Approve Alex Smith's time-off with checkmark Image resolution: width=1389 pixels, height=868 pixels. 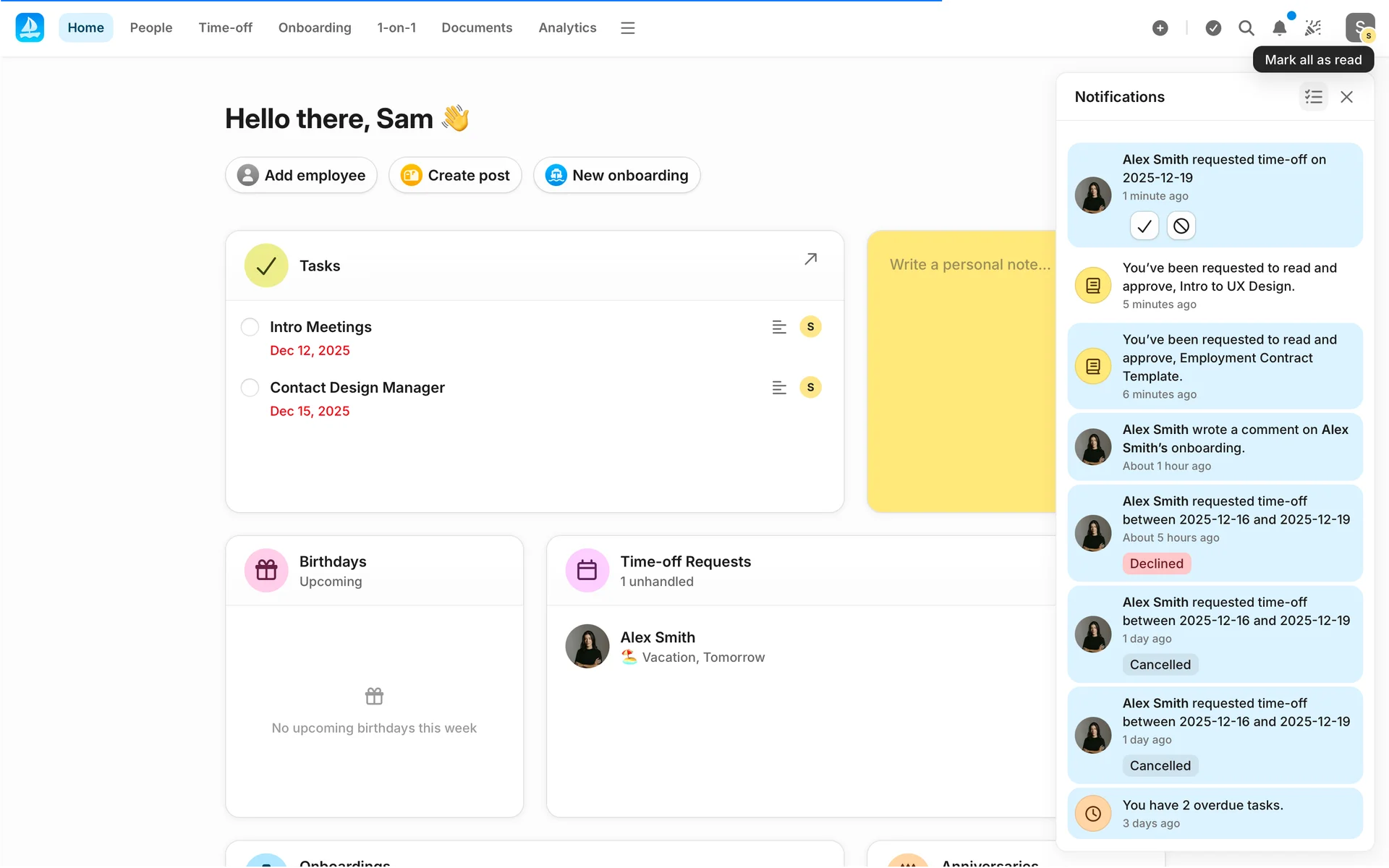1144,226
